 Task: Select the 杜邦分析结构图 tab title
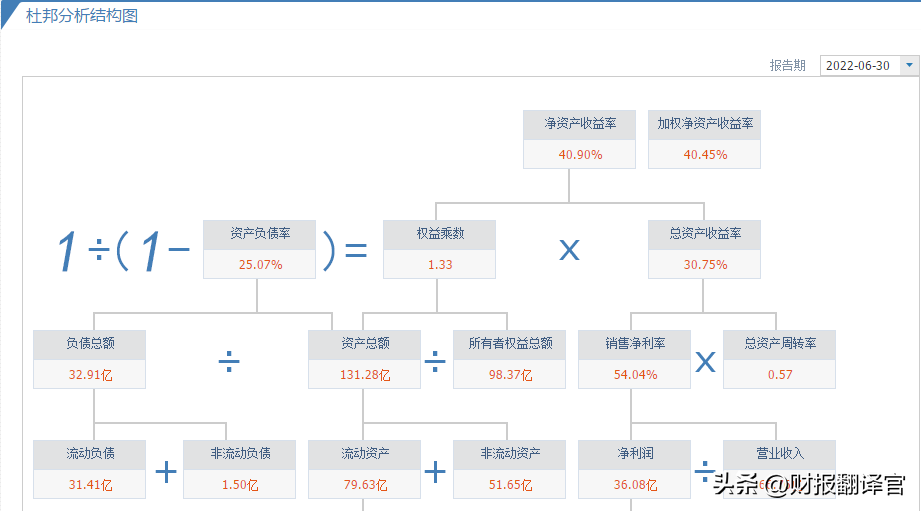pos(82,17)
